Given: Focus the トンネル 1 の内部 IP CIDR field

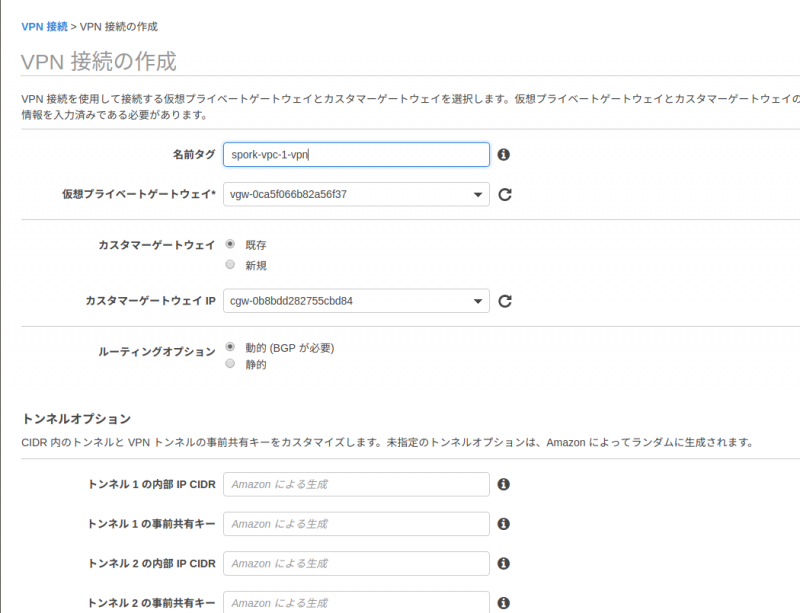Looking at the screenshot, I should tap(356, 484).
